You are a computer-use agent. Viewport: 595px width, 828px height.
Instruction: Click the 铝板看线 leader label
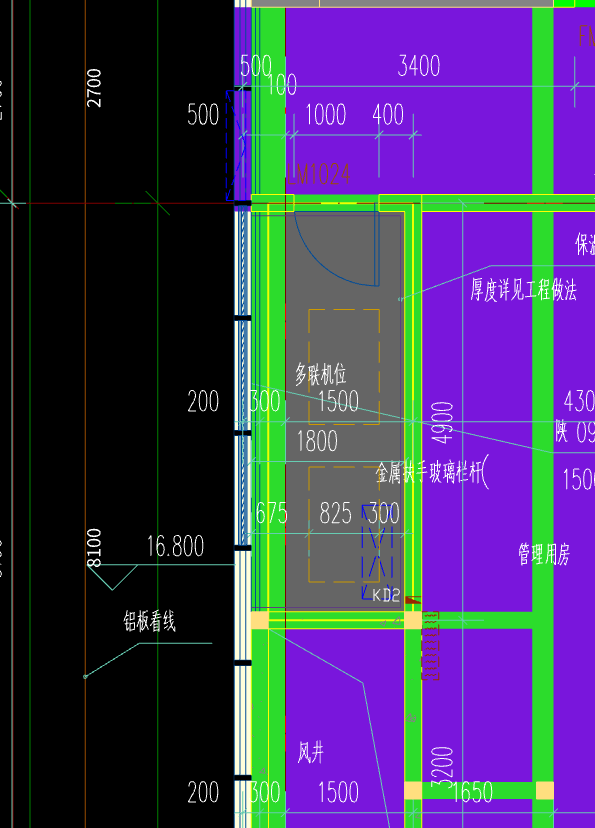click(149, 621)
